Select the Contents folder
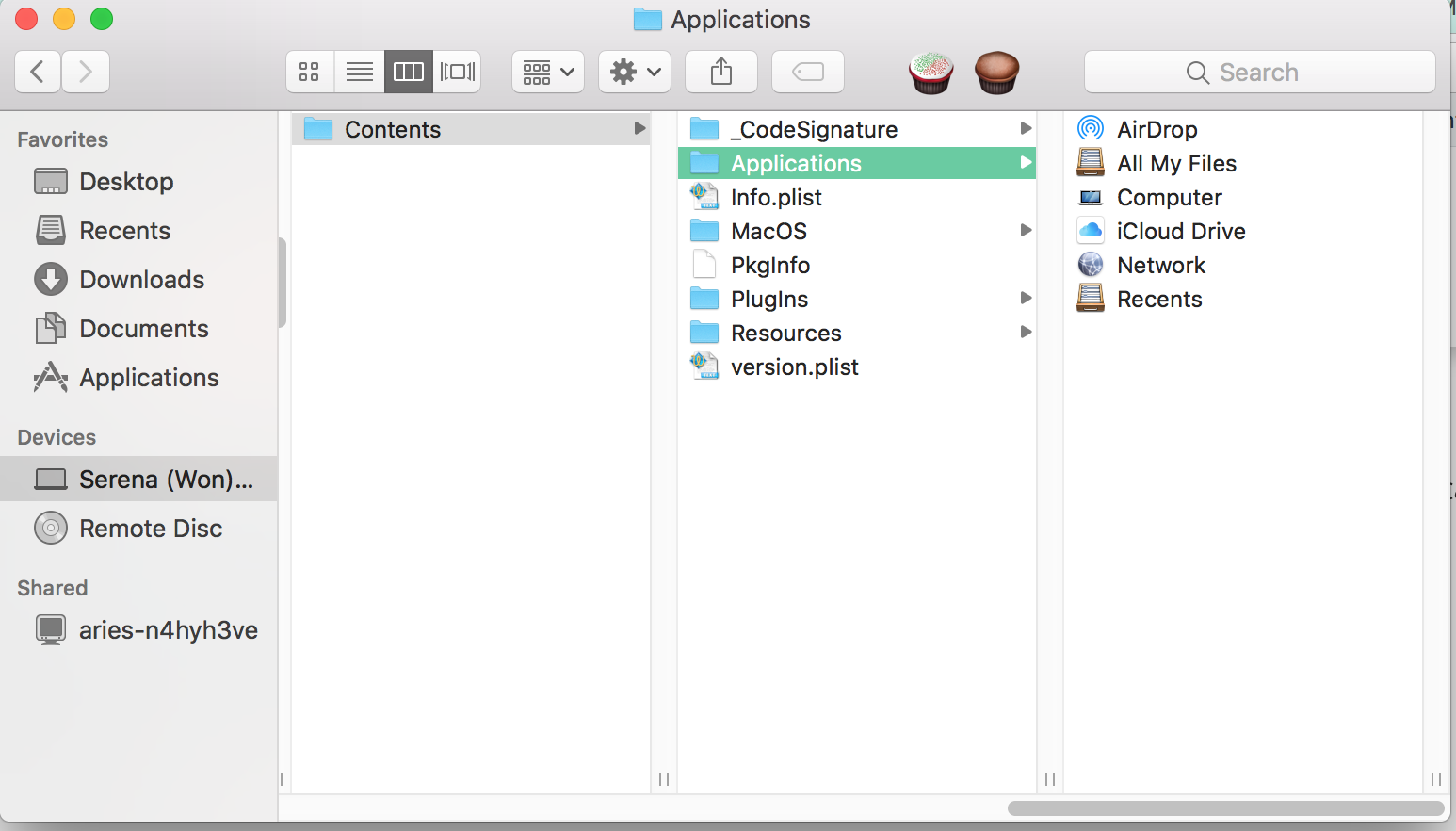 tap(471, 129)
